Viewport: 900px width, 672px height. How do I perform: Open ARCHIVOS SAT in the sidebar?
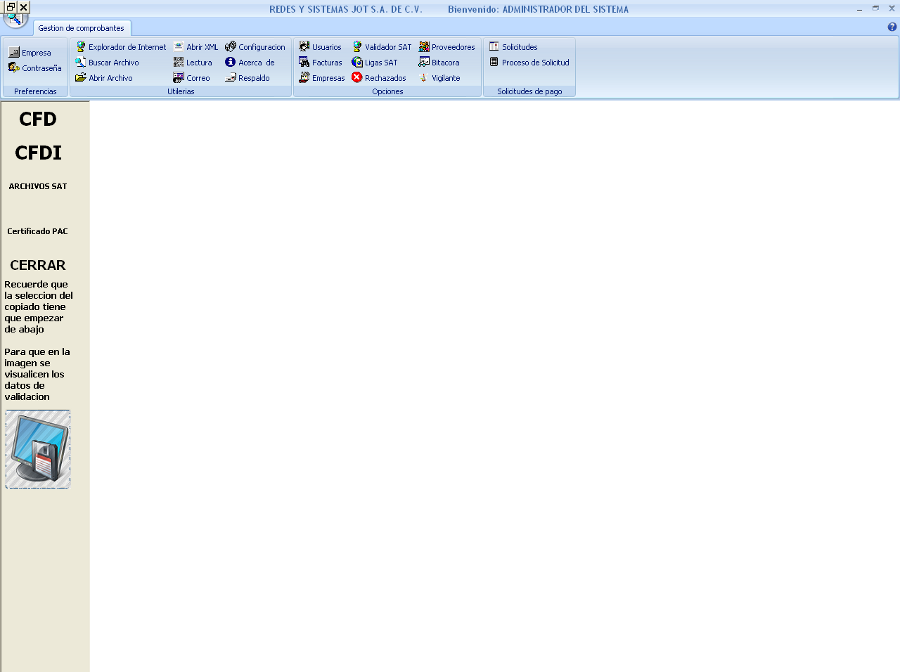38,186
